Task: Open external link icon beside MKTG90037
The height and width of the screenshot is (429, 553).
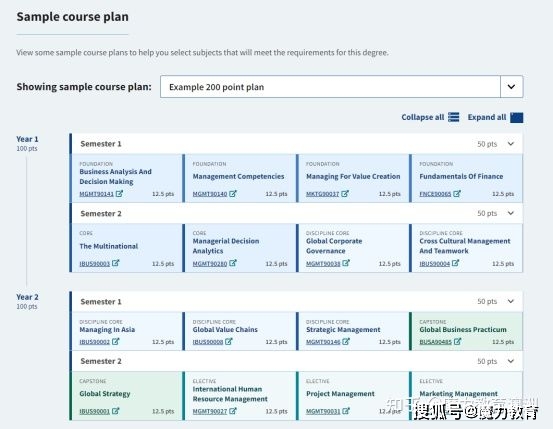Action: [345, 193]
